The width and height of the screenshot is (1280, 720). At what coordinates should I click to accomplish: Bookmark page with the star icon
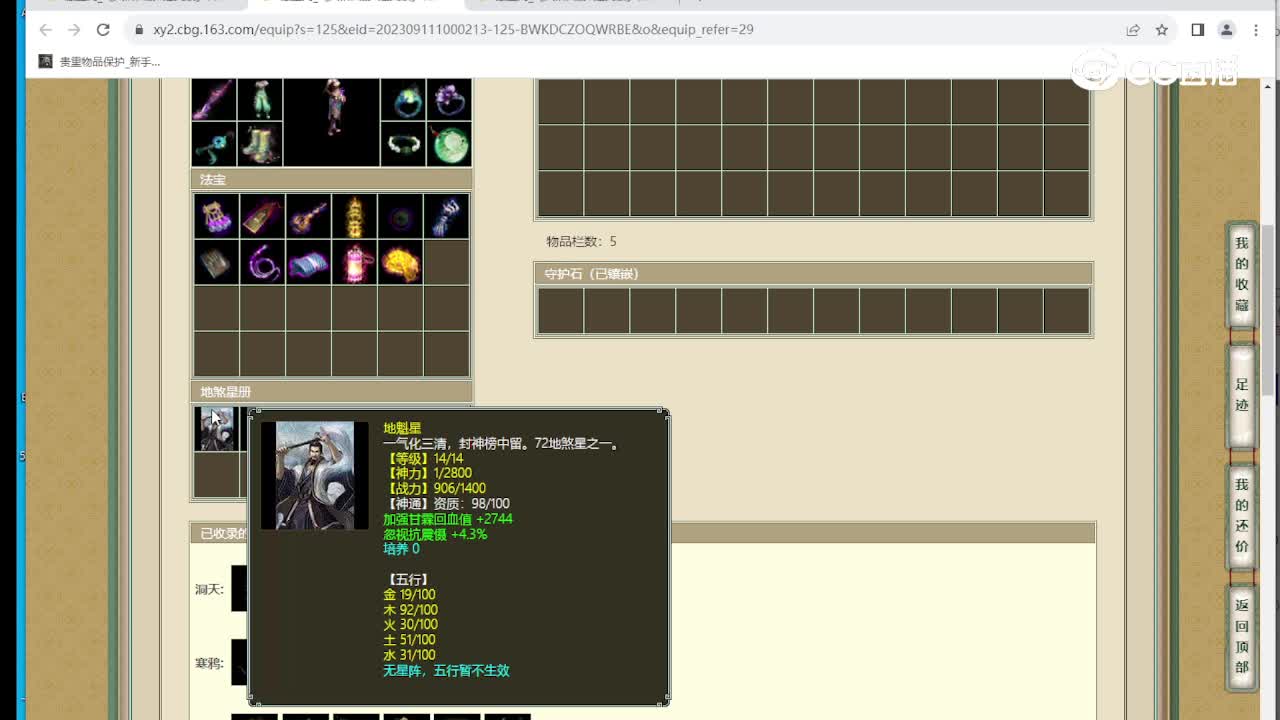(1162, 30)
